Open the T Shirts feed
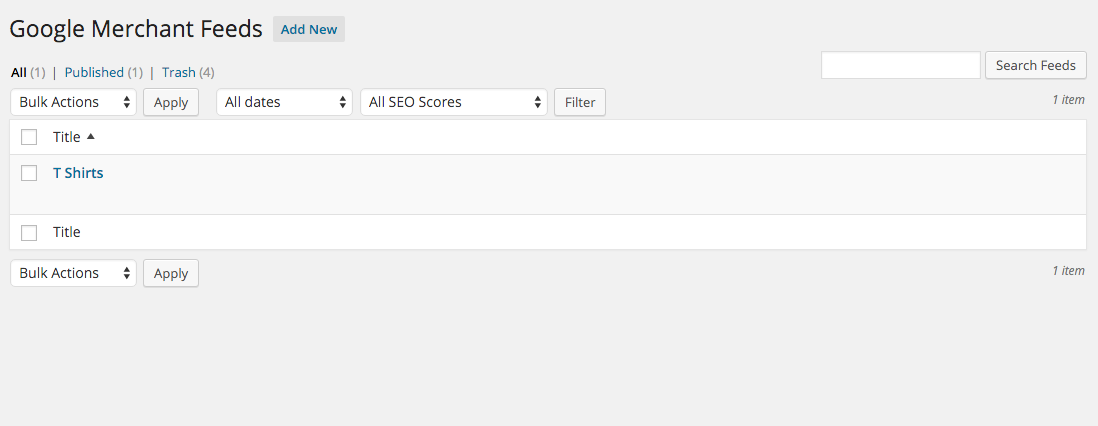The height and width of the screenshot is (426, 1098). pyautogui.click(x=78, y=173)
